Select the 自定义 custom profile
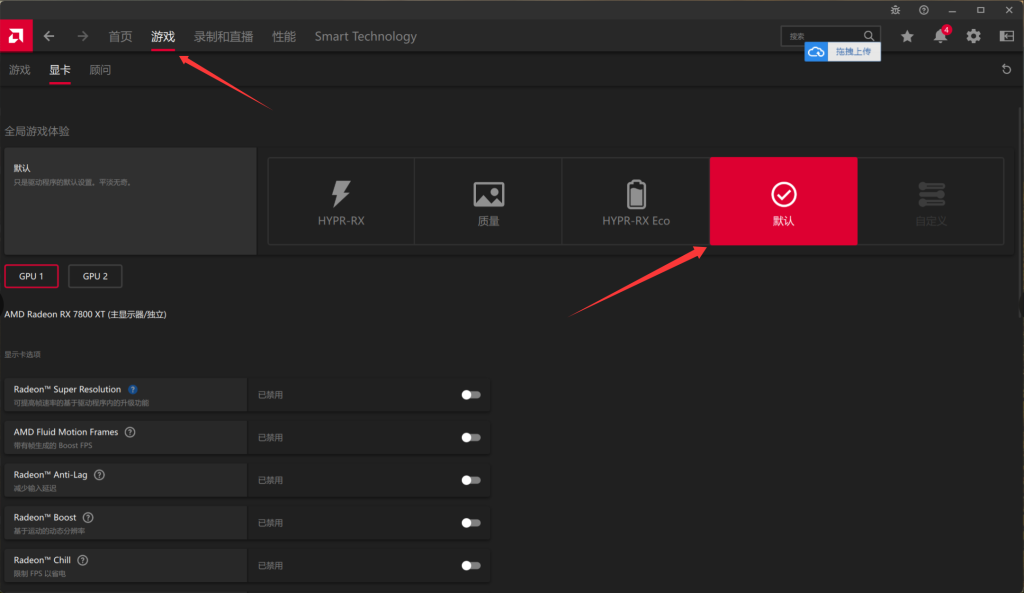1024x593 pixels. point(931,201)
